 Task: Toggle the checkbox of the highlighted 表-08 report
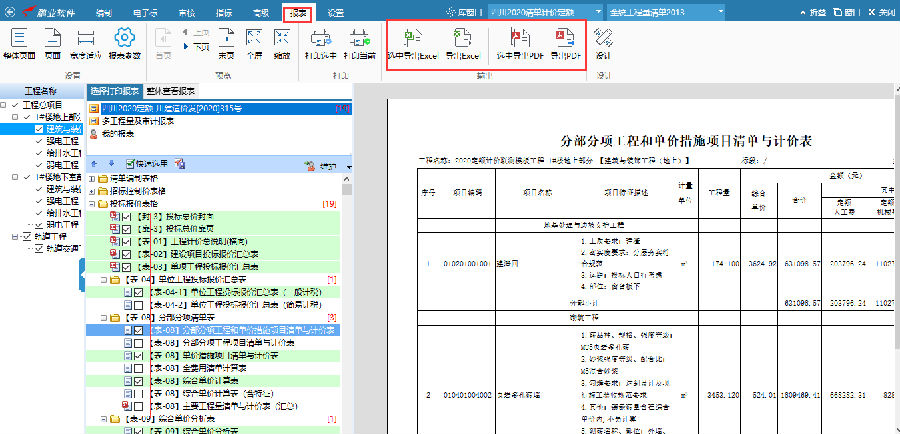[139, 329]
